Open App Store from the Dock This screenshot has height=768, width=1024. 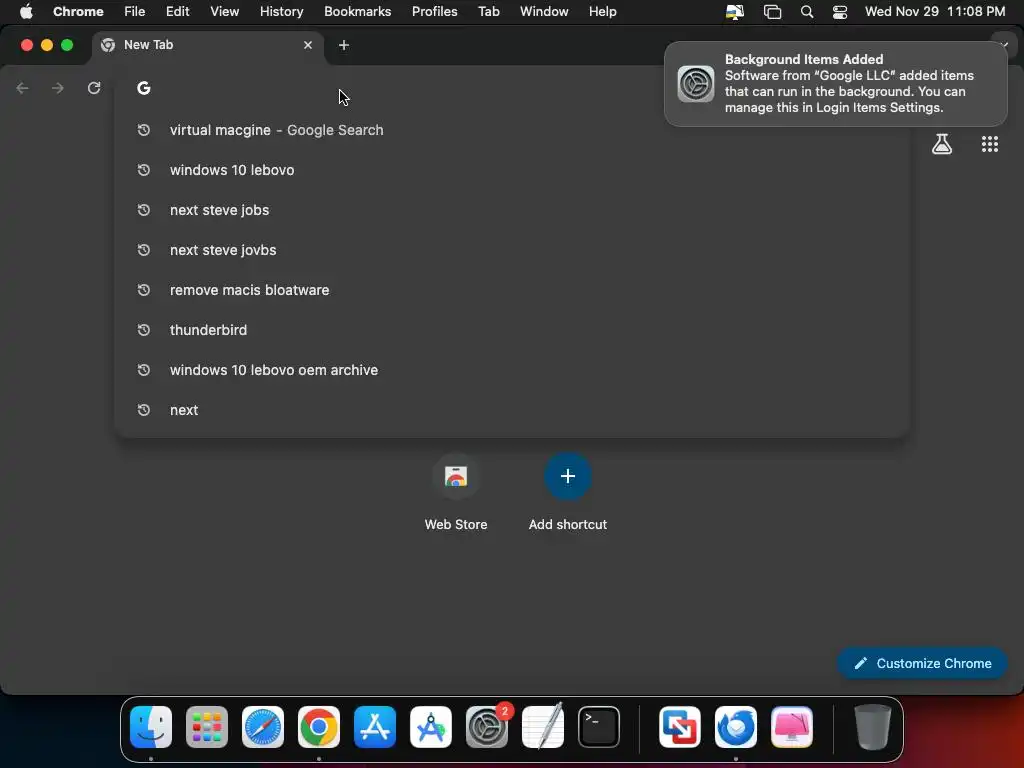point(375,727)
